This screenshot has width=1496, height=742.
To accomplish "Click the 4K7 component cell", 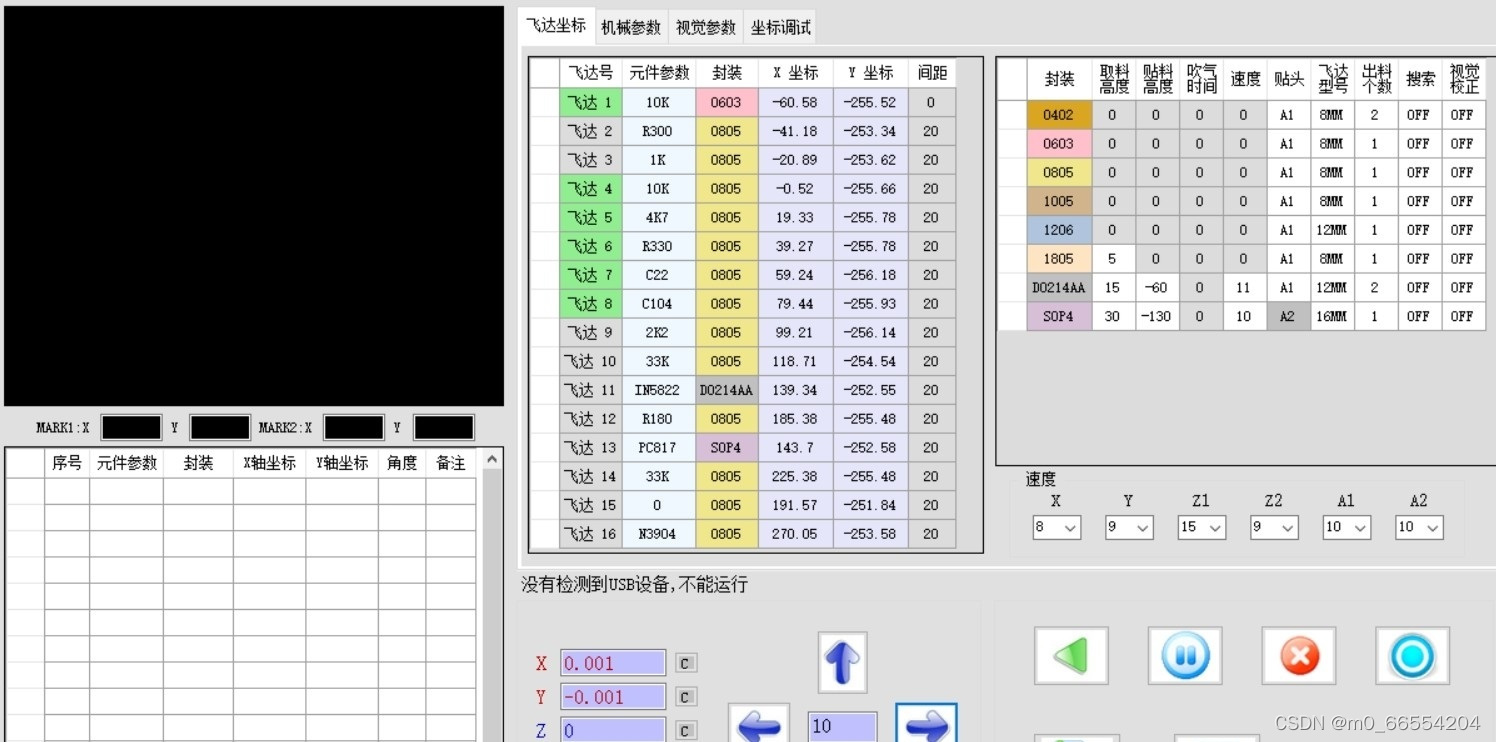I will click(657, 217).
